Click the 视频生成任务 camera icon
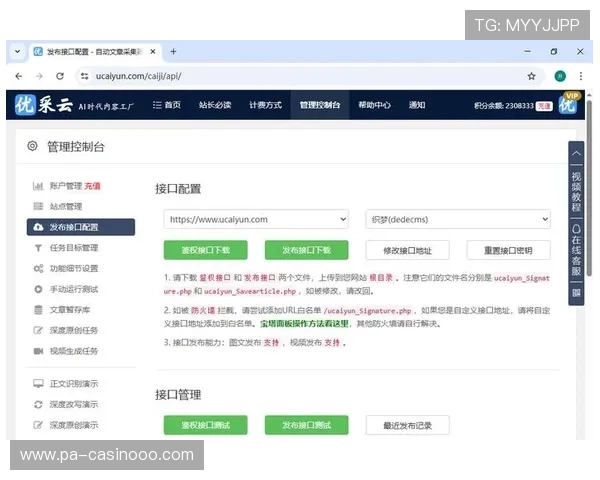Image resolution: width=600 pixels, height=480 pixels. point(38,351)
